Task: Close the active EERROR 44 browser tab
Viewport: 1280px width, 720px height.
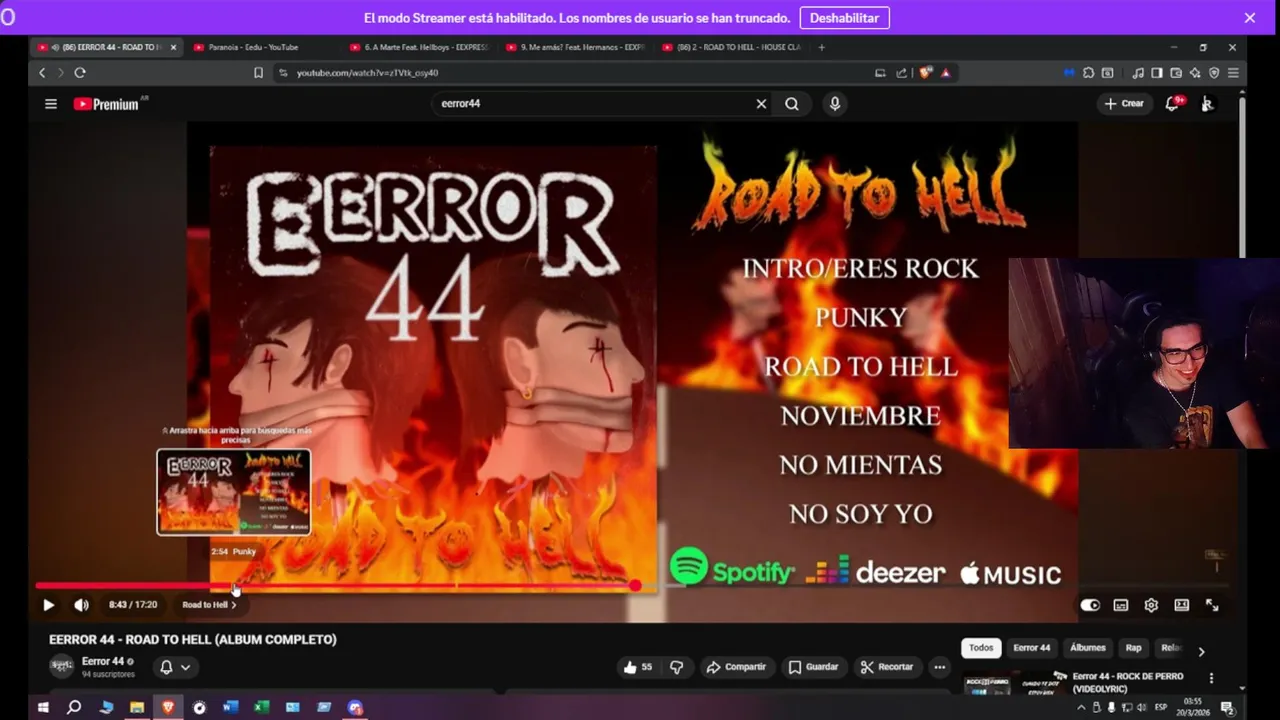Action: click(x=173, y=47)
